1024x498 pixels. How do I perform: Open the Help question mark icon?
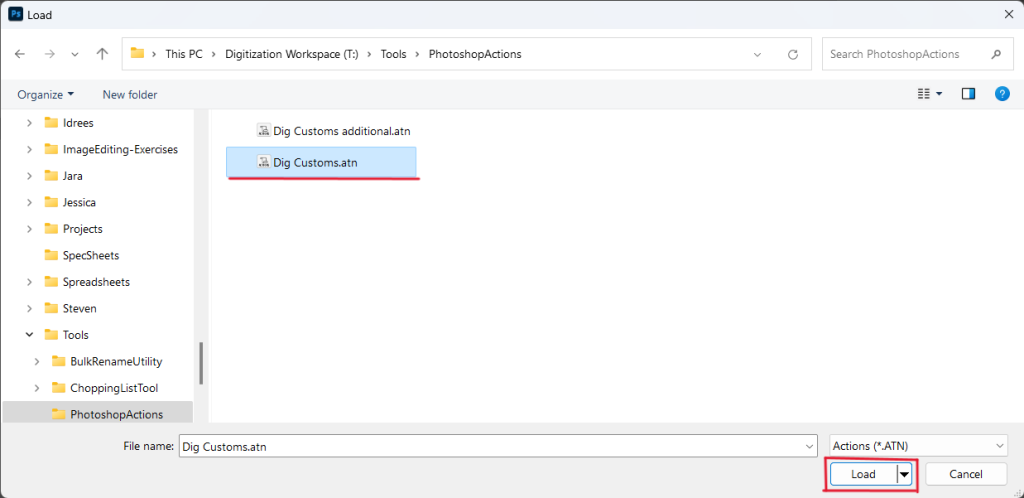[x=1001, y=94]
